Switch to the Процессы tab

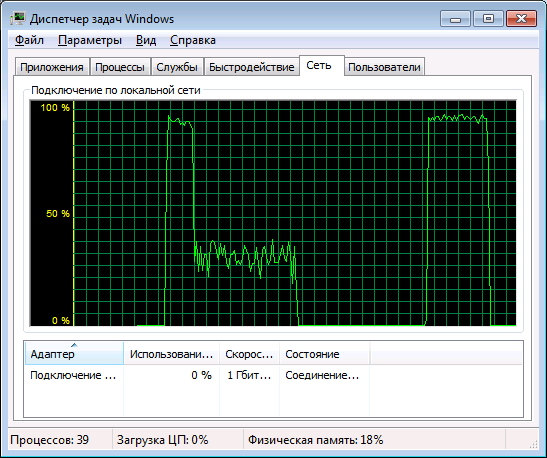point(120,67)
